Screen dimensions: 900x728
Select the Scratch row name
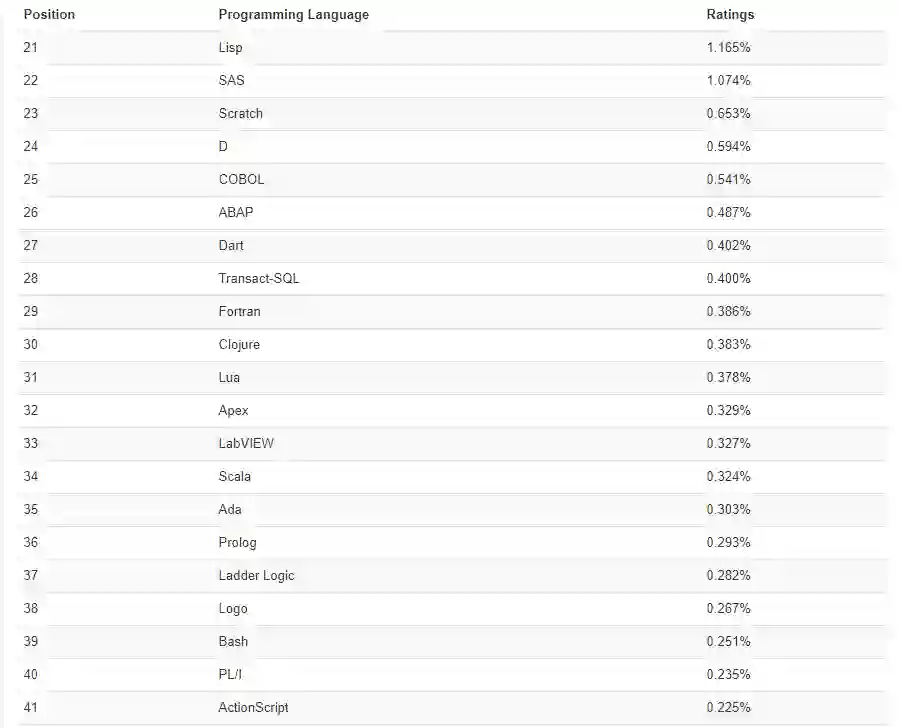240,113
